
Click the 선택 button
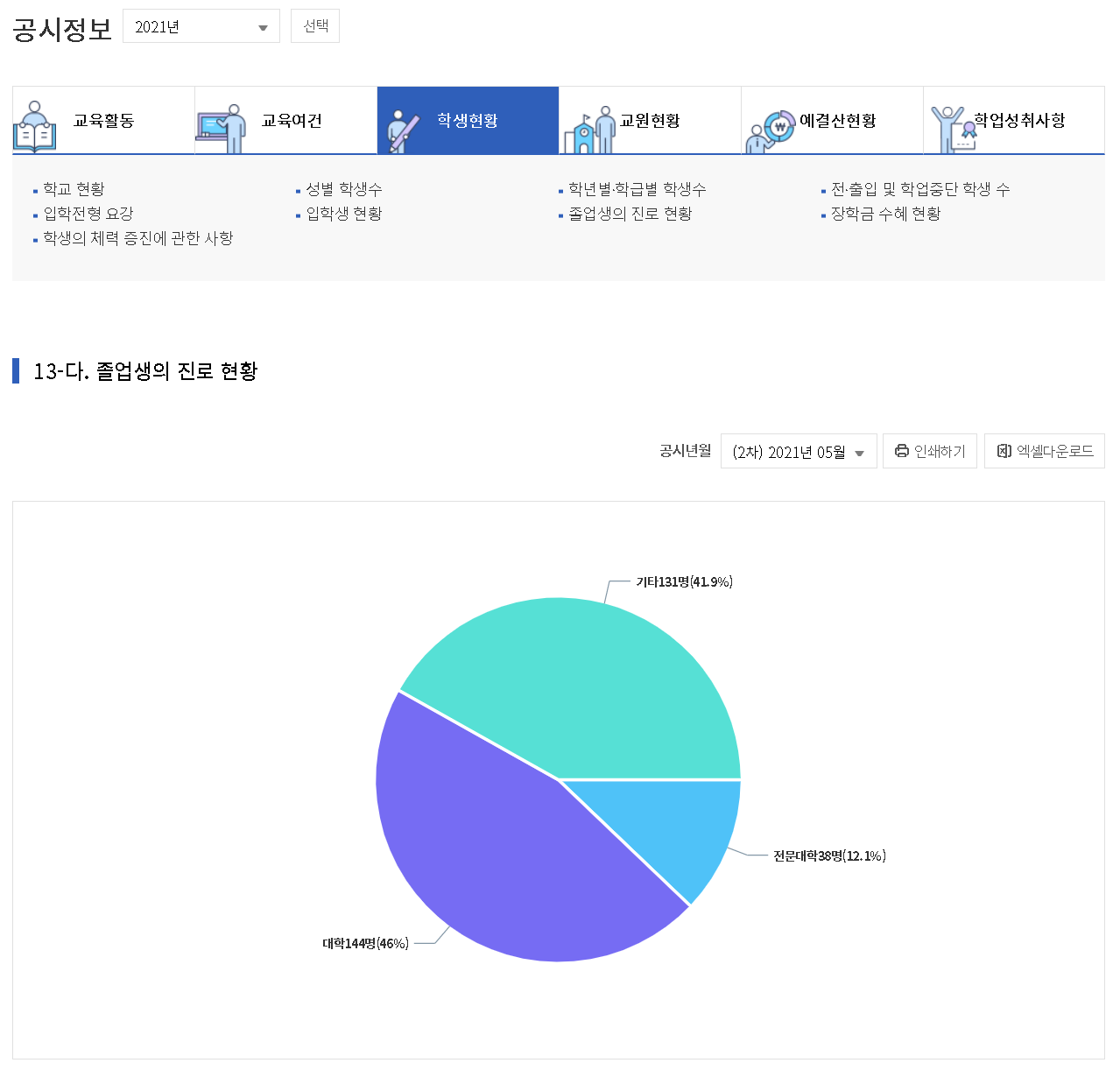[x=315, y=26]
